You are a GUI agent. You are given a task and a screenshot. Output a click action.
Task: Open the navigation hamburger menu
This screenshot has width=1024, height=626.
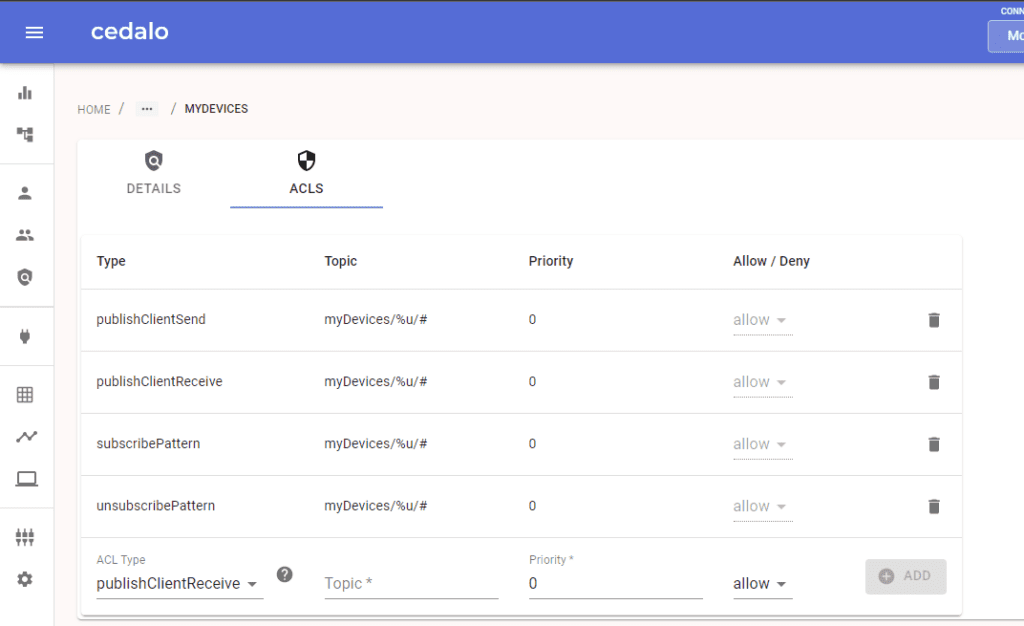34,31
